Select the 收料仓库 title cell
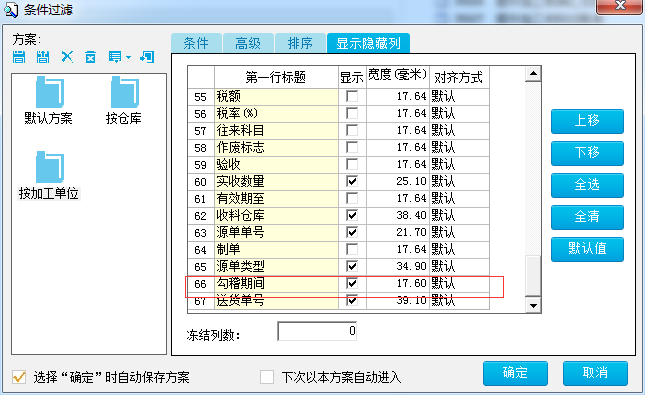 pyautogui.click(x=276, y=216)
